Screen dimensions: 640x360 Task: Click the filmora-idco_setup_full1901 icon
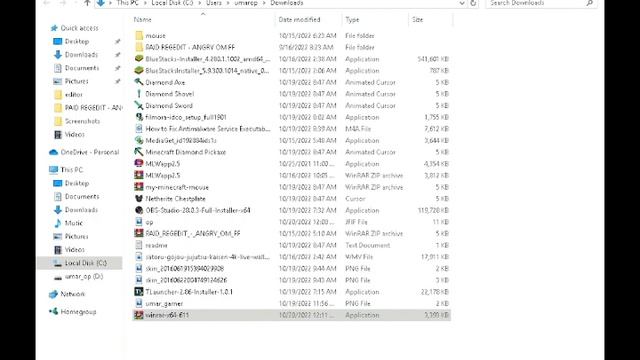[139, 117]
